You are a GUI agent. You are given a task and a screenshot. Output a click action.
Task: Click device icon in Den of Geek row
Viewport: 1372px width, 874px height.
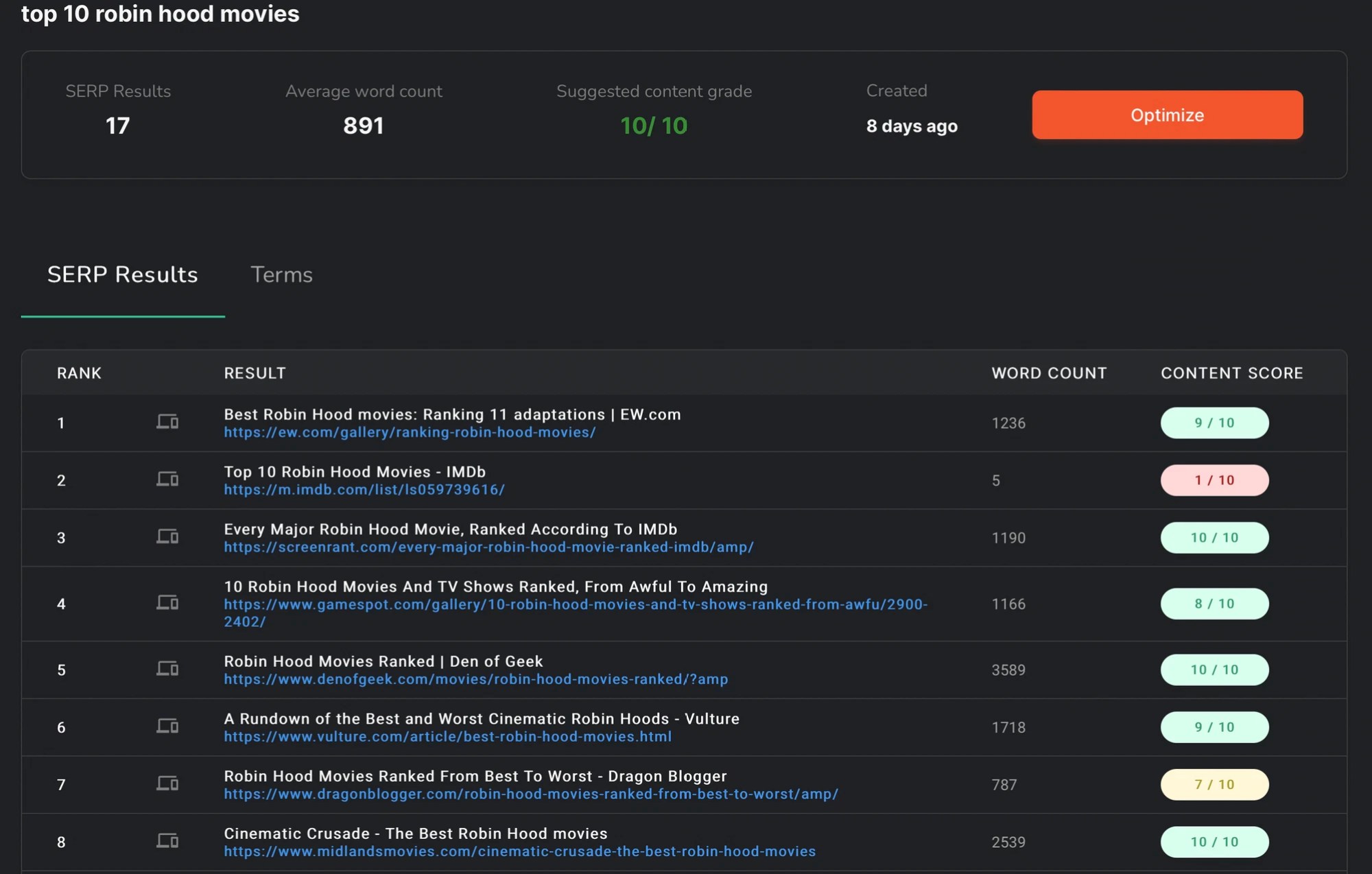pyautogui.click(x=167, y=668)
